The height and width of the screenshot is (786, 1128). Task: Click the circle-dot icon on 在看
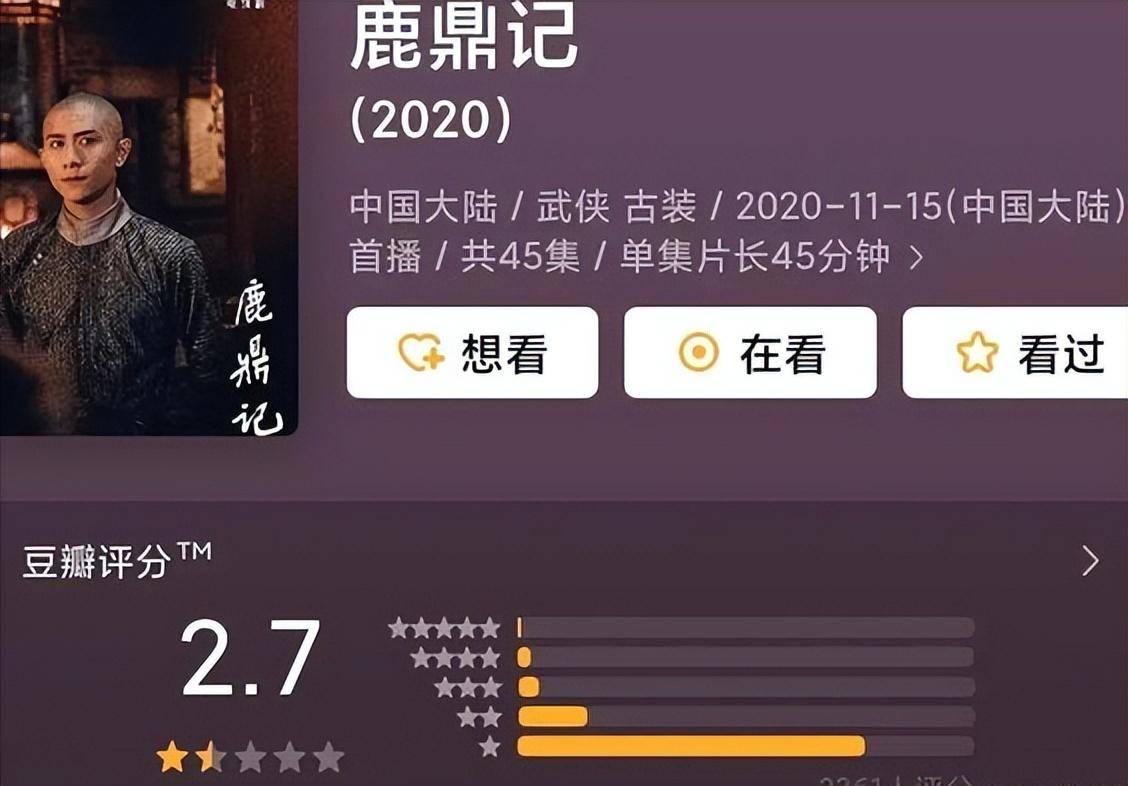point(699,352)
